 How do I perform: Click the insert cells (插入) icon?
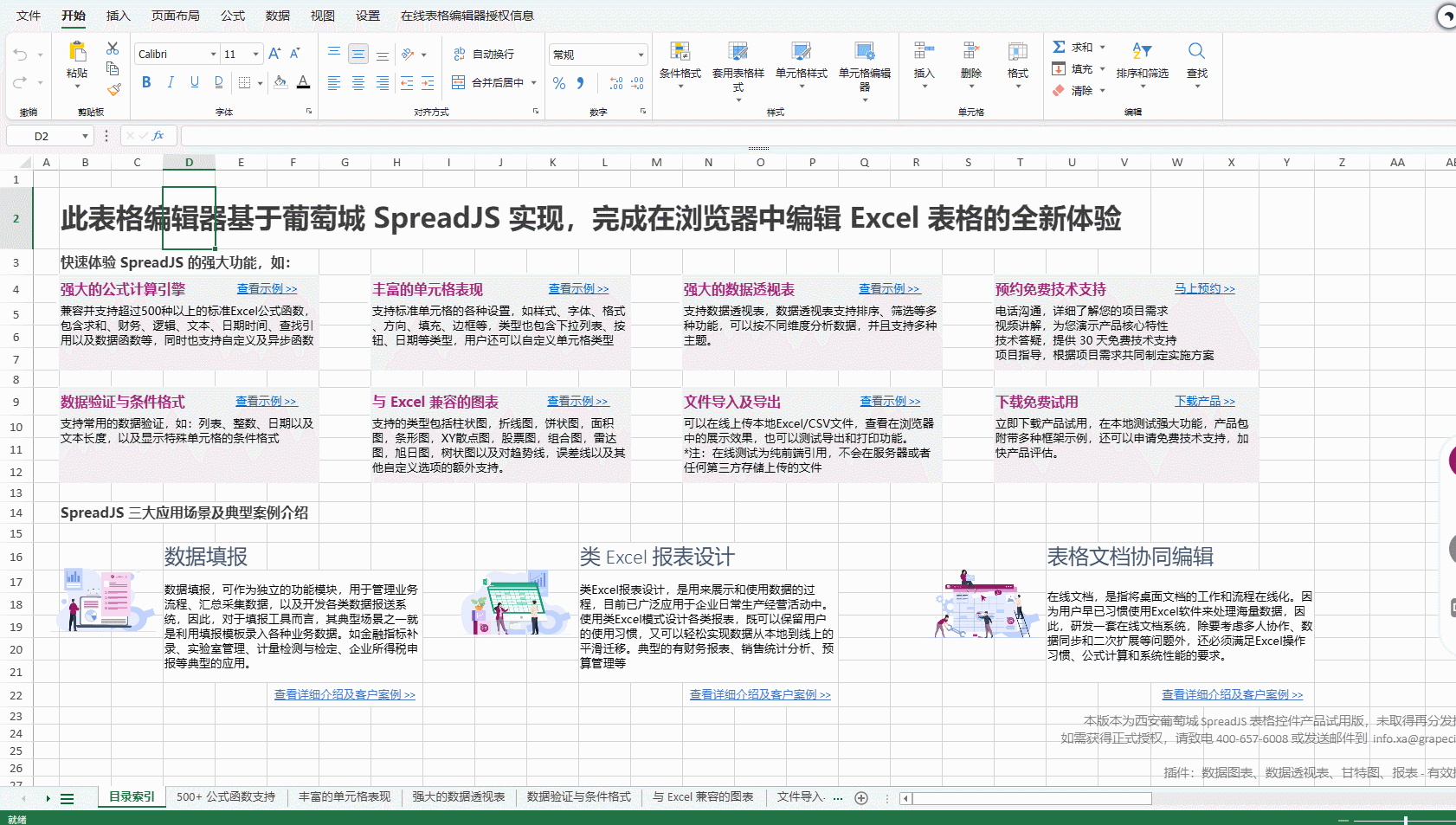[924, 51]
